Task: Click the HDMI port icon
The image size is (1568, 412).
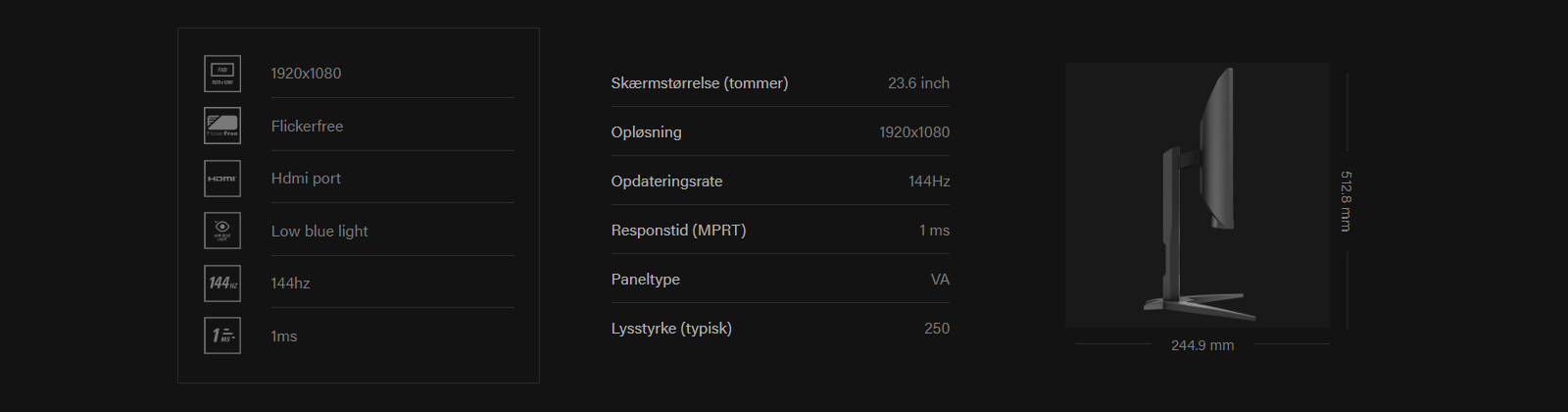Action: pos(222,179)
